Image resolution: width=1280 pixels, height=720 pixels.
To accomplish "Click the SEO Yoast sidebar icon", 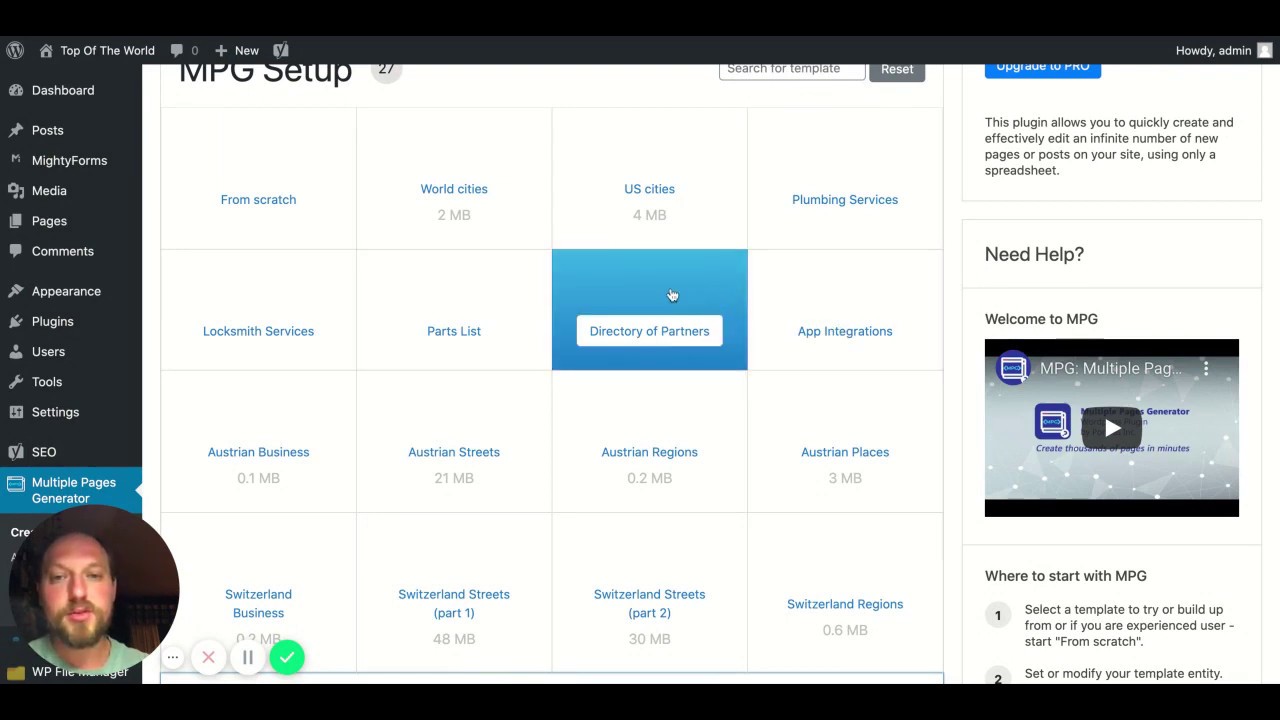I will 16,452.
